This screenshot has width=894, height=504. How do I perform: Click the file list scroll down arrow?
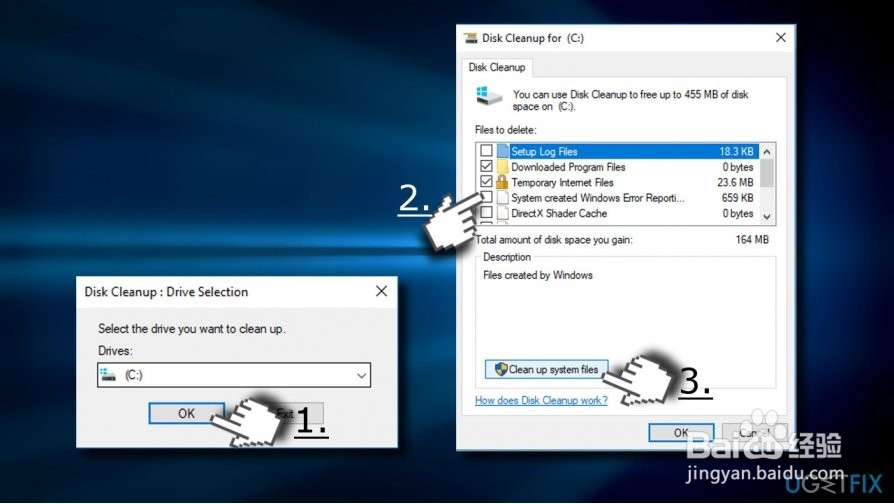[767, 217]
